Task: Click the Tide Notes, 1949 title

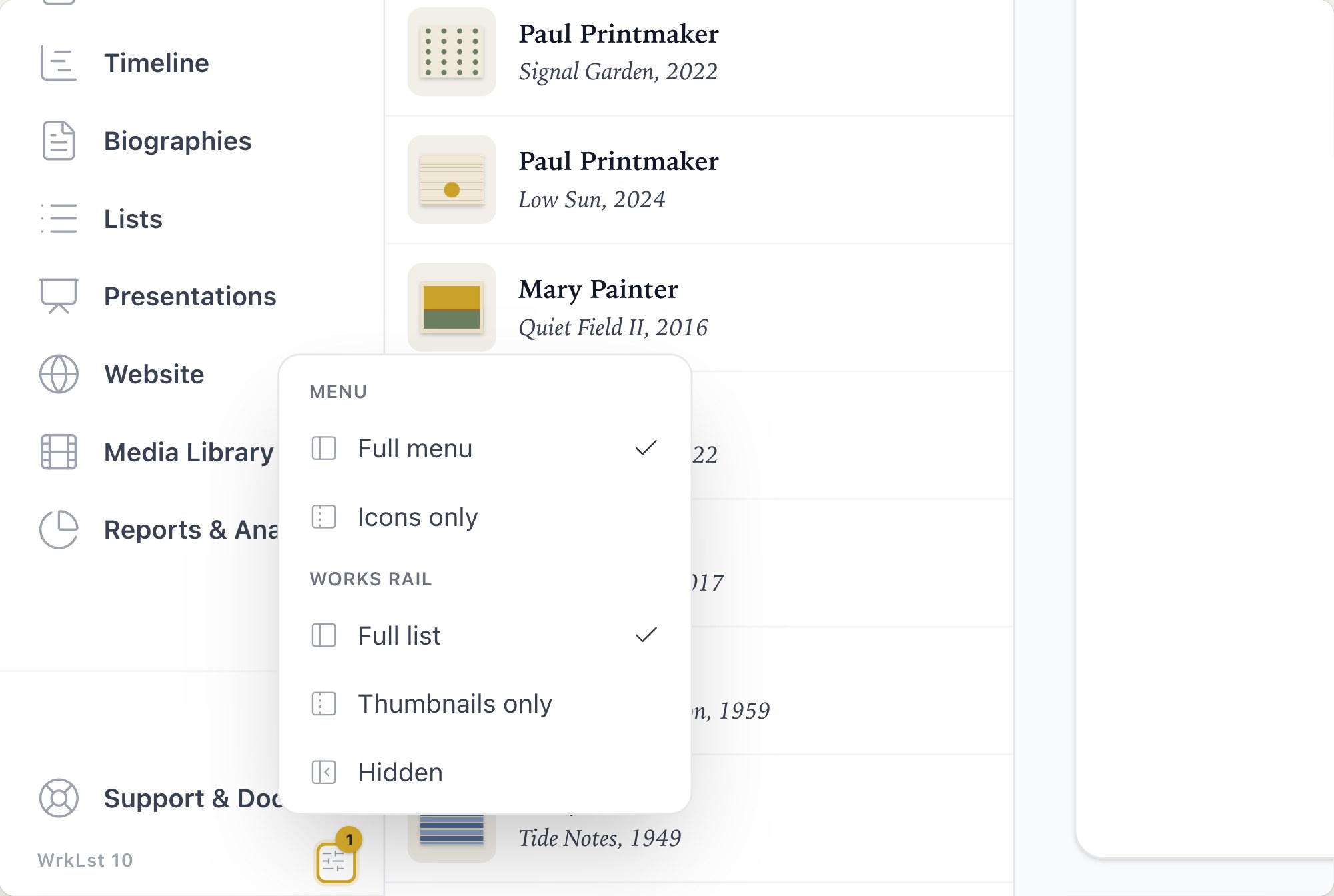Action: click(600, 838)
